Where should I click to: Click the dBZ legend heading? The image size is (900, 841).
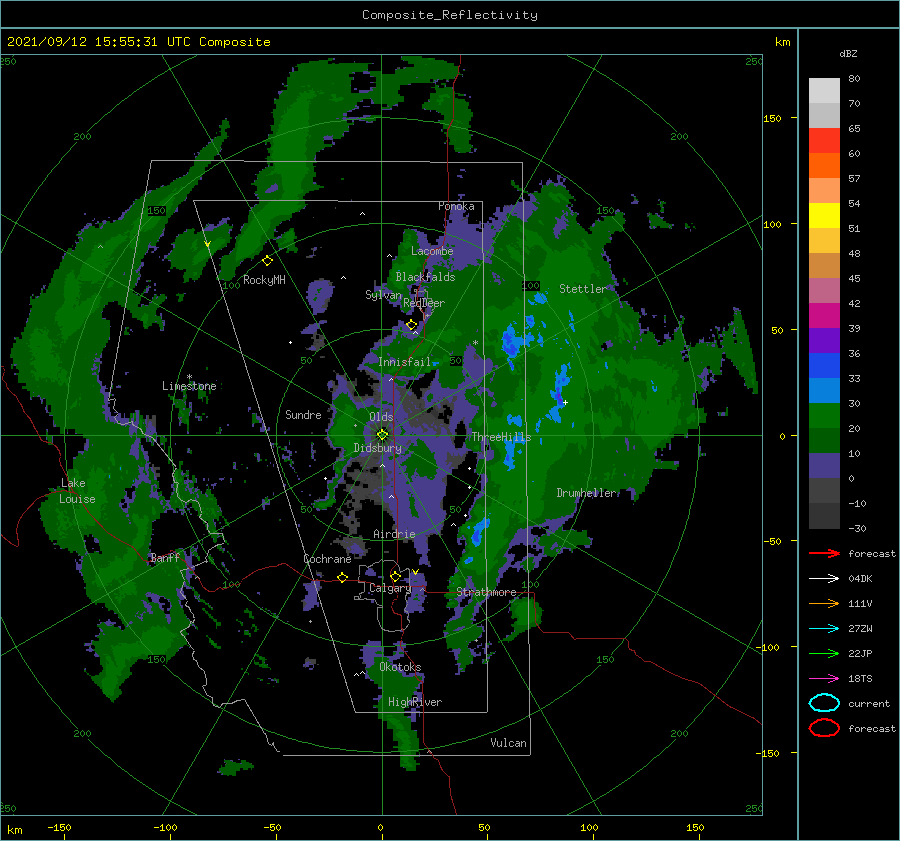click(x=848, y=54)
